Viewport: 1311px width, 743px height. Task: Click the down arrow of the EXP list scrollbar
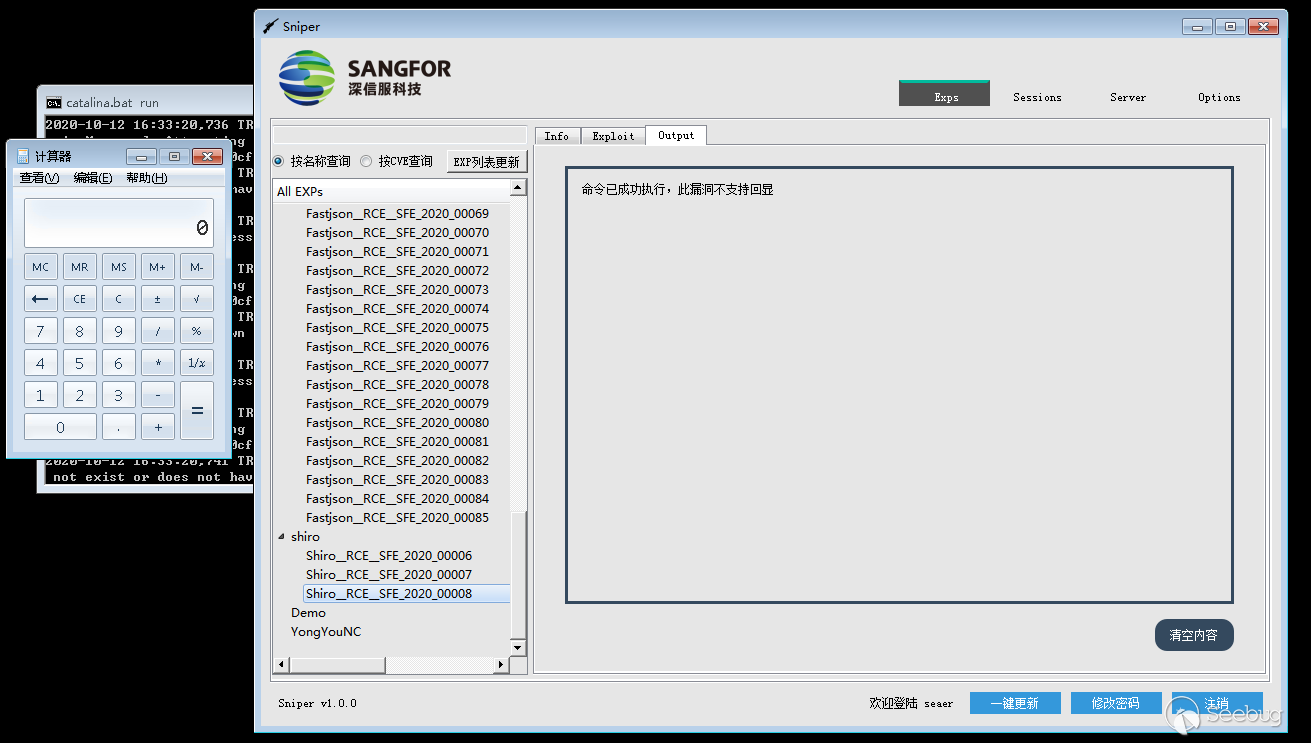[x=518, y=648]
